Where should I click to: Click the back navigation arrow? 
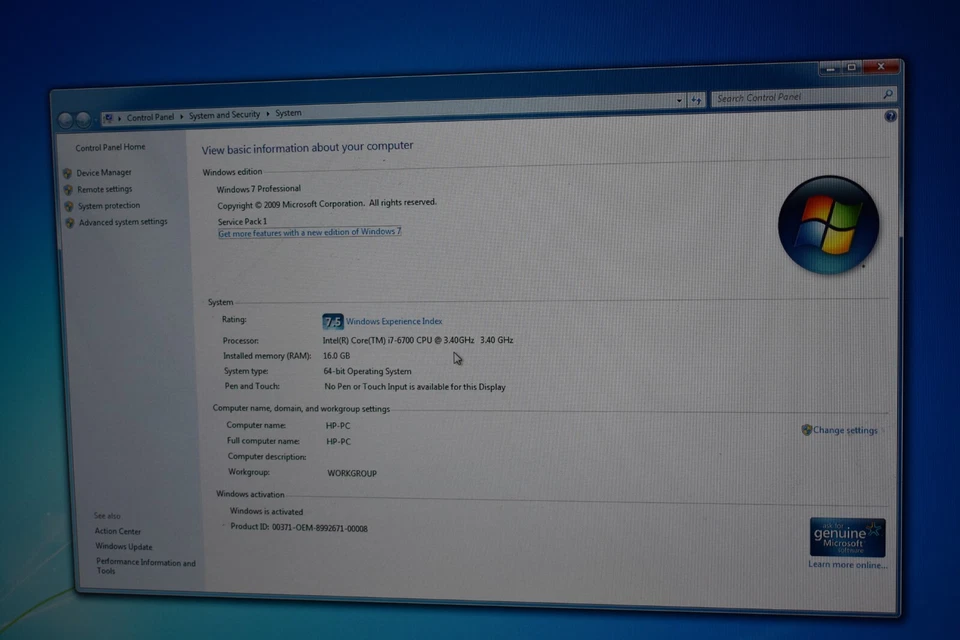click(63, 118)
